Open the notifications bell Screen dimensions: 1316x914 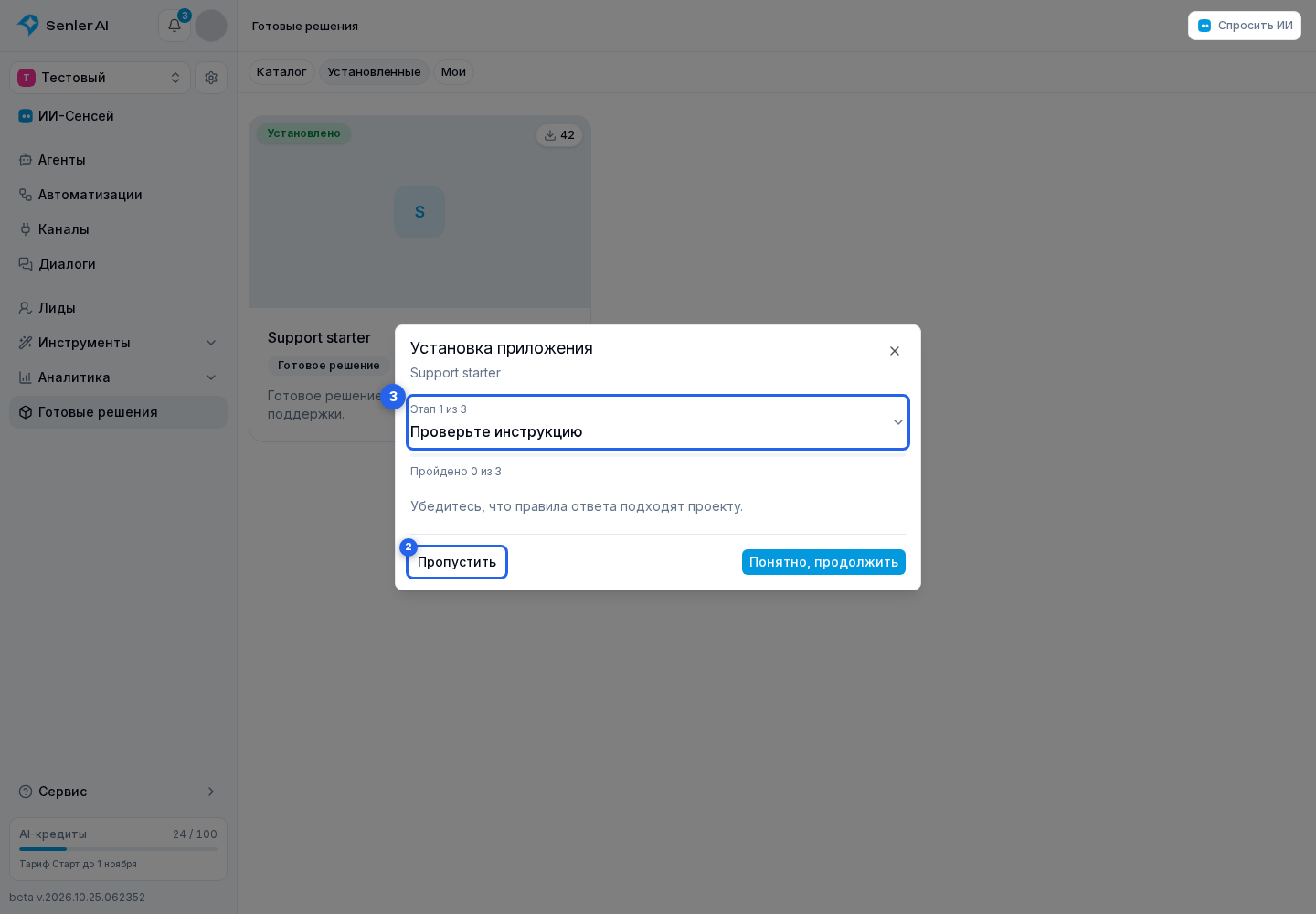point(175,26)
